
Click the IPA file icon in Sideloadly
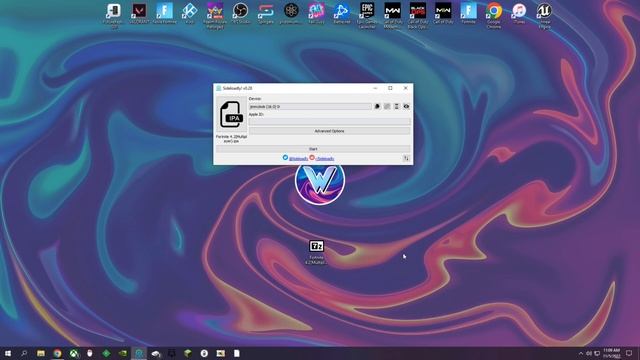pyautogui.click(x=232, y=115)
